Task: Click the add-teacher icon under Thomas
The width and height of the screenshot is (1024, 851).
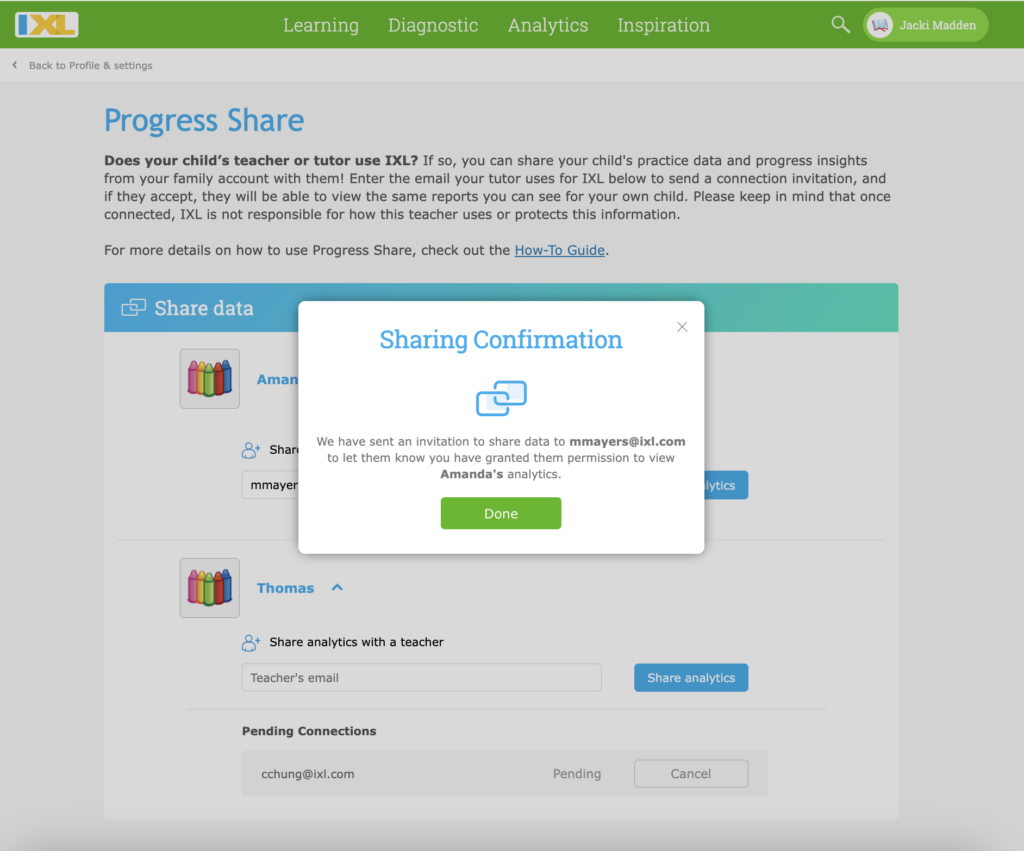Action: [251, 643]
